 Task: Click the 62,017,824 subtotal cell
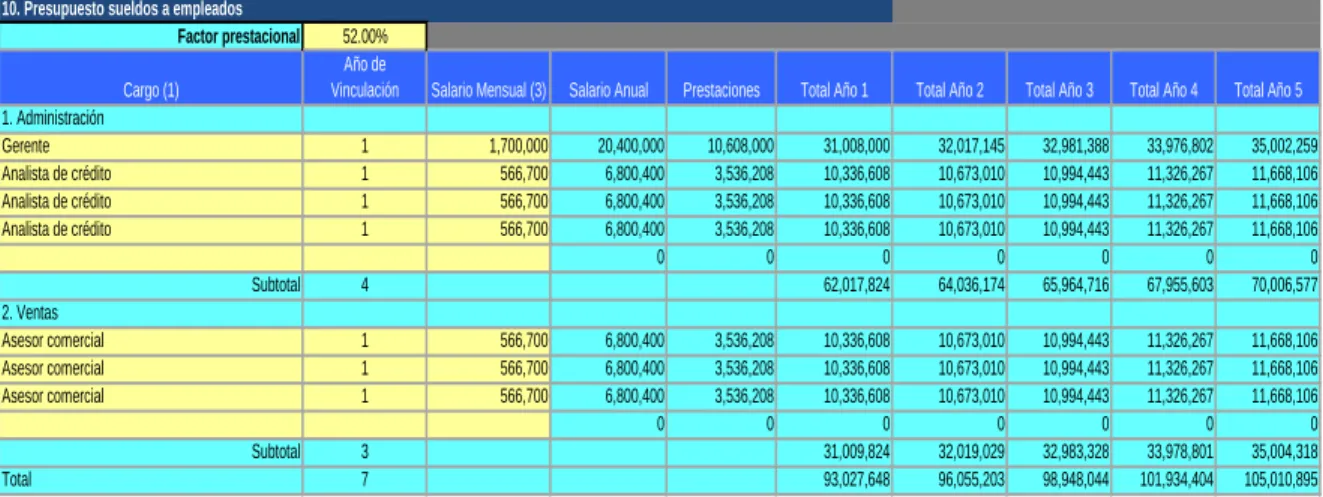click(835, 284)
